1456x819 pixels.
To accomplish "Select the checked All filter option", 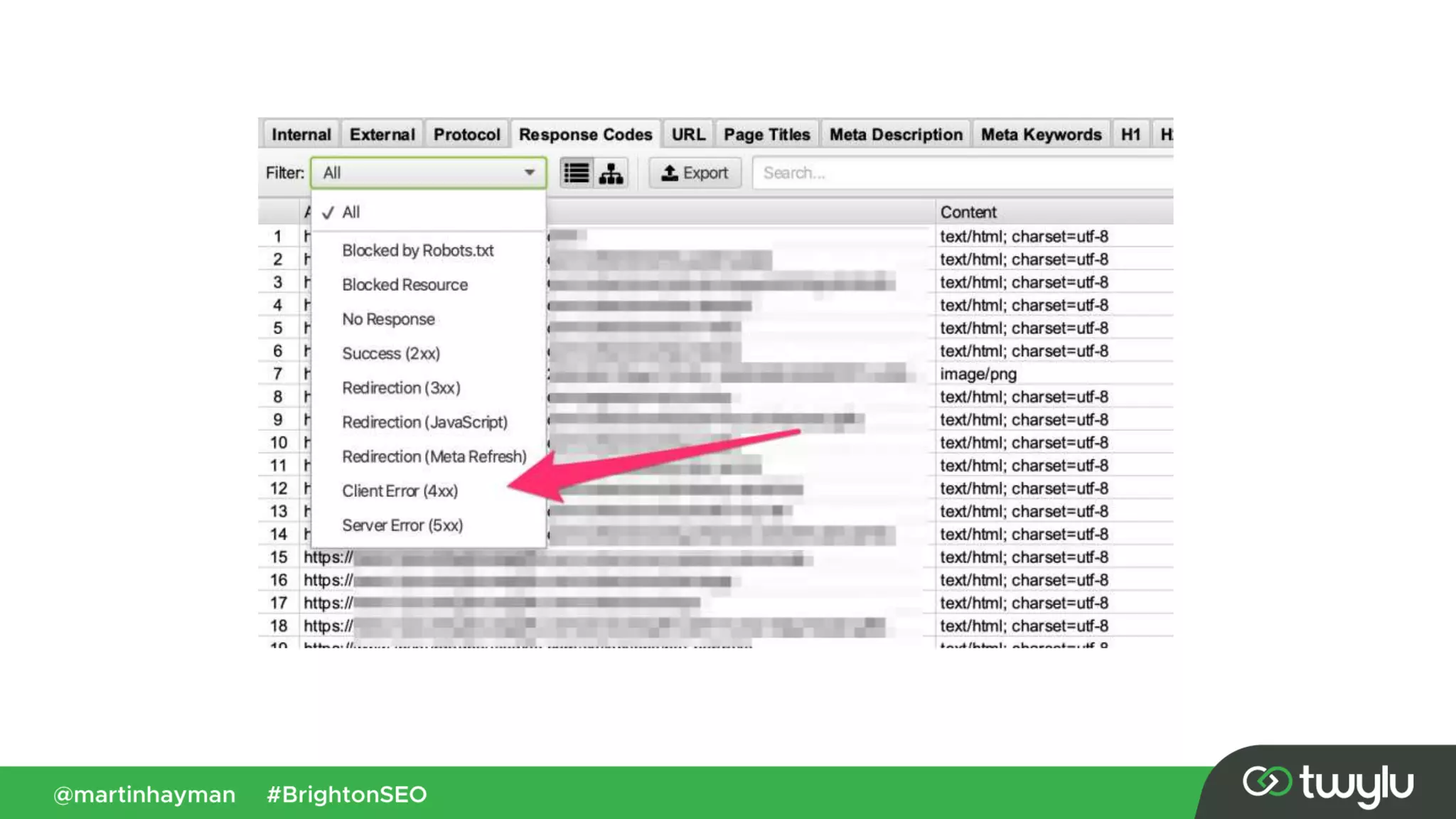I will (x=350, y=213).
